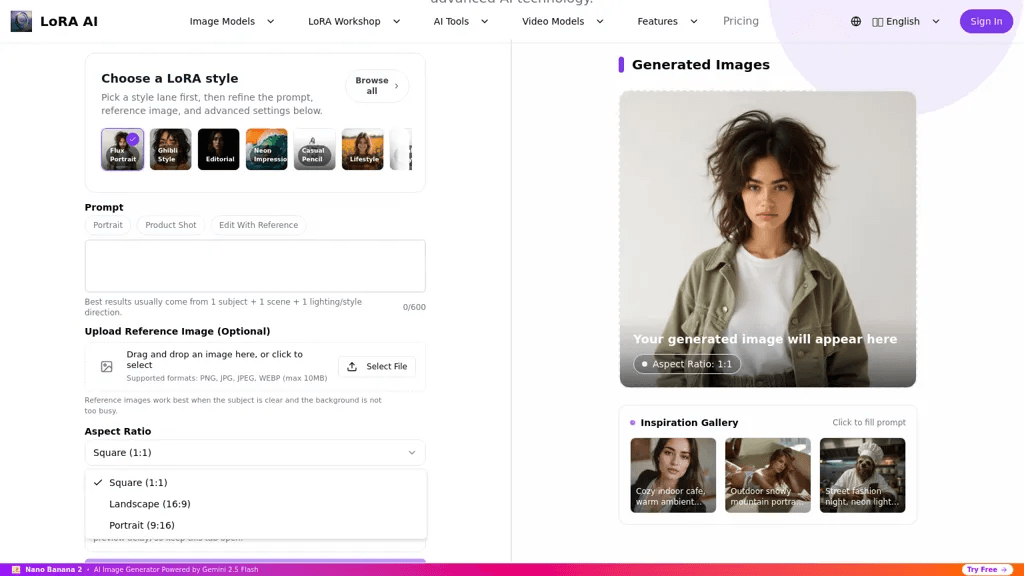Expand the Image Models menu
1024x576 pixels.
coord(232,22)
